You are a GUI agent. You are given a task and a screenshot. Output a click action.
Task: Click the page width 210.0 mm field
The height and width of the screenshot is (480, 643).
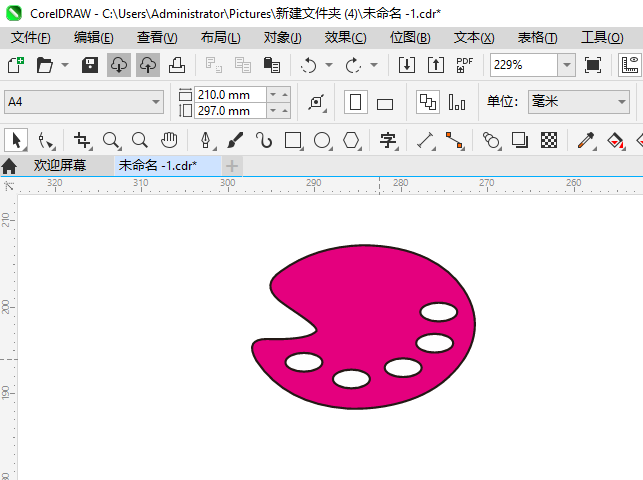230,95
